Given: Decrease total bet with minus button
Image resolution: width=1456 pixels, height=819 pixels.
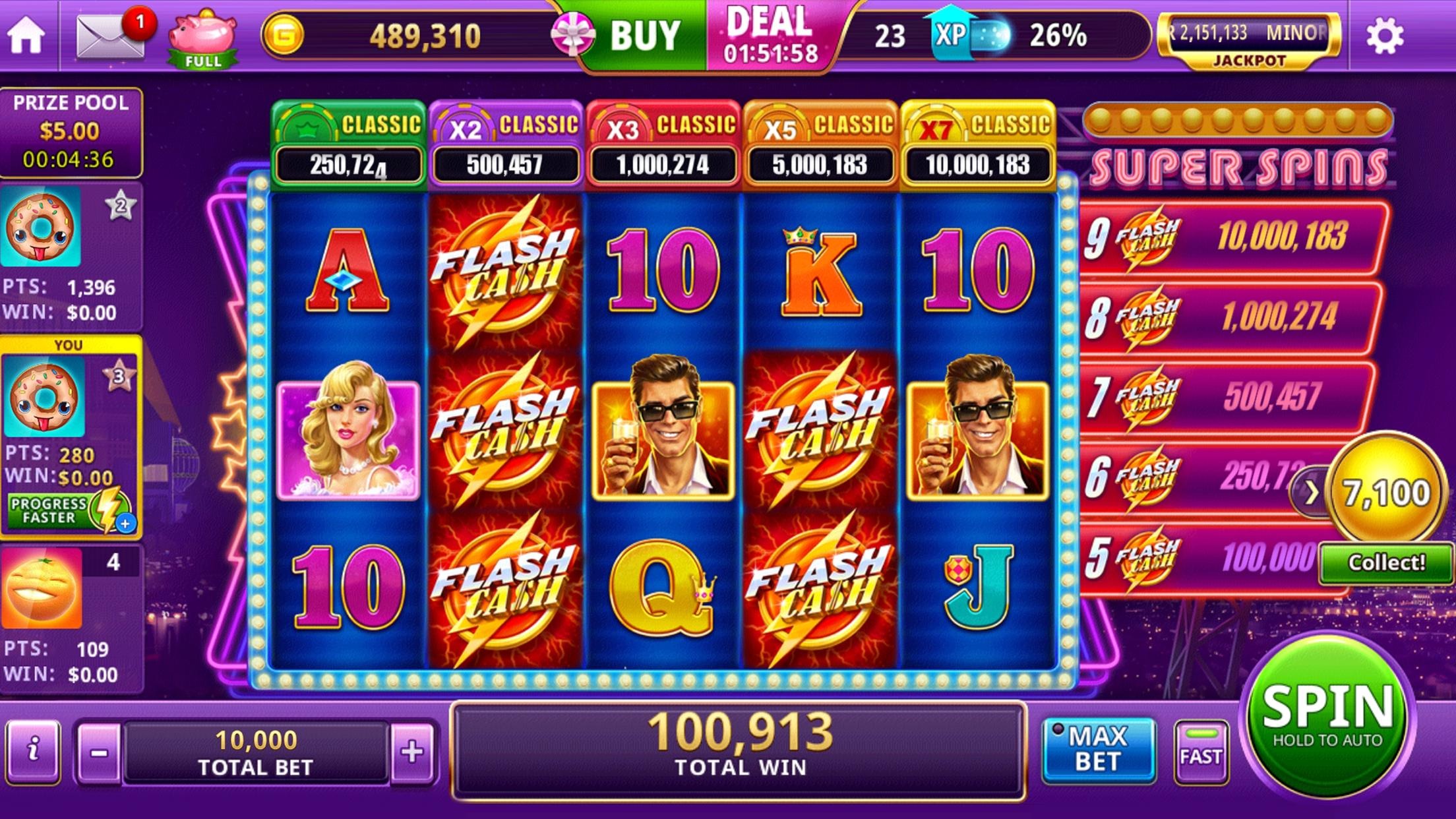Looking at the screenshot, I should pyautogui.click(x=100, y=752).
